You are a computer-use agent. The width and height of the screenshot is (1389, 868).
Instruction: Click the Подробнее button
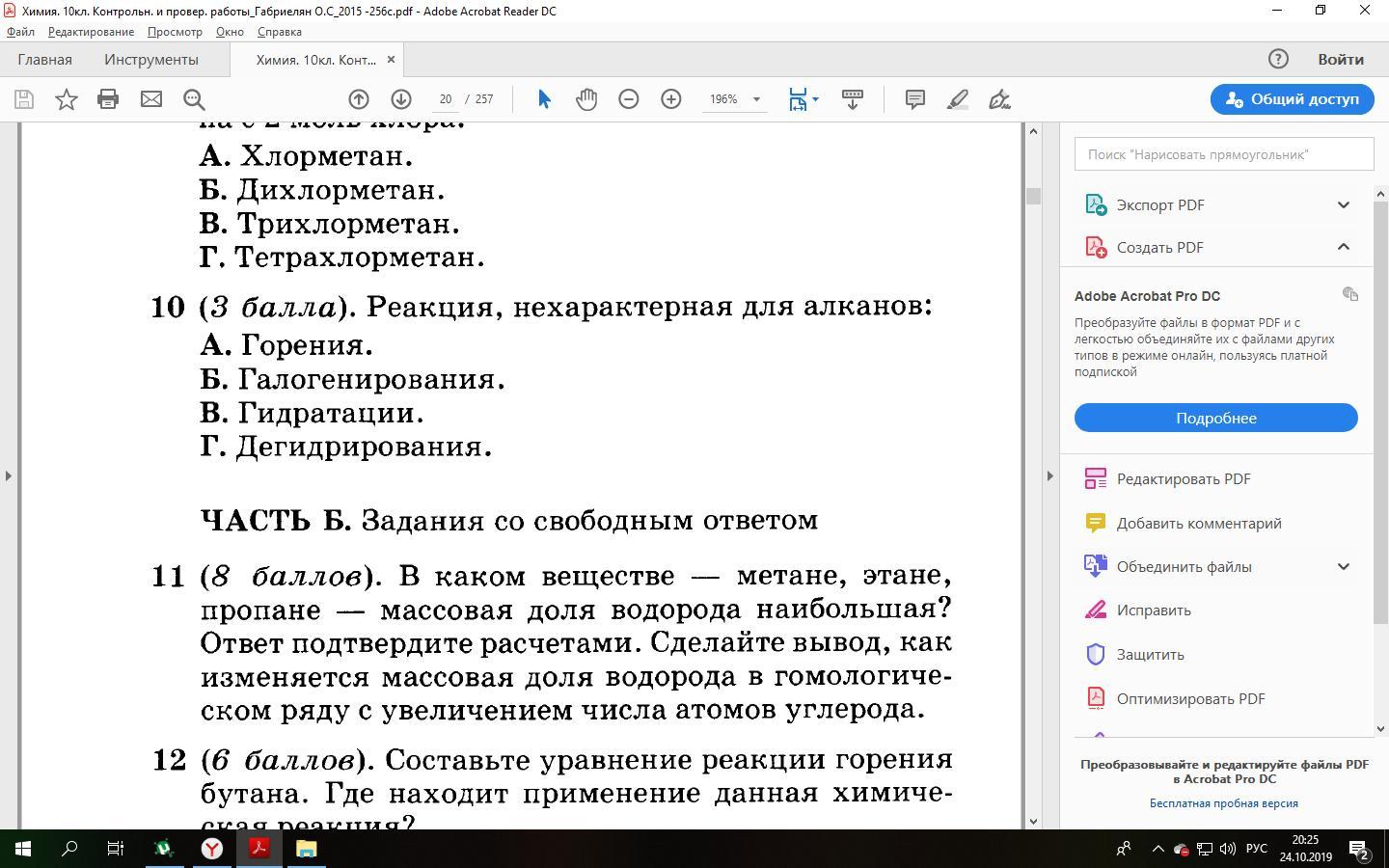[x=1215, y=418]
